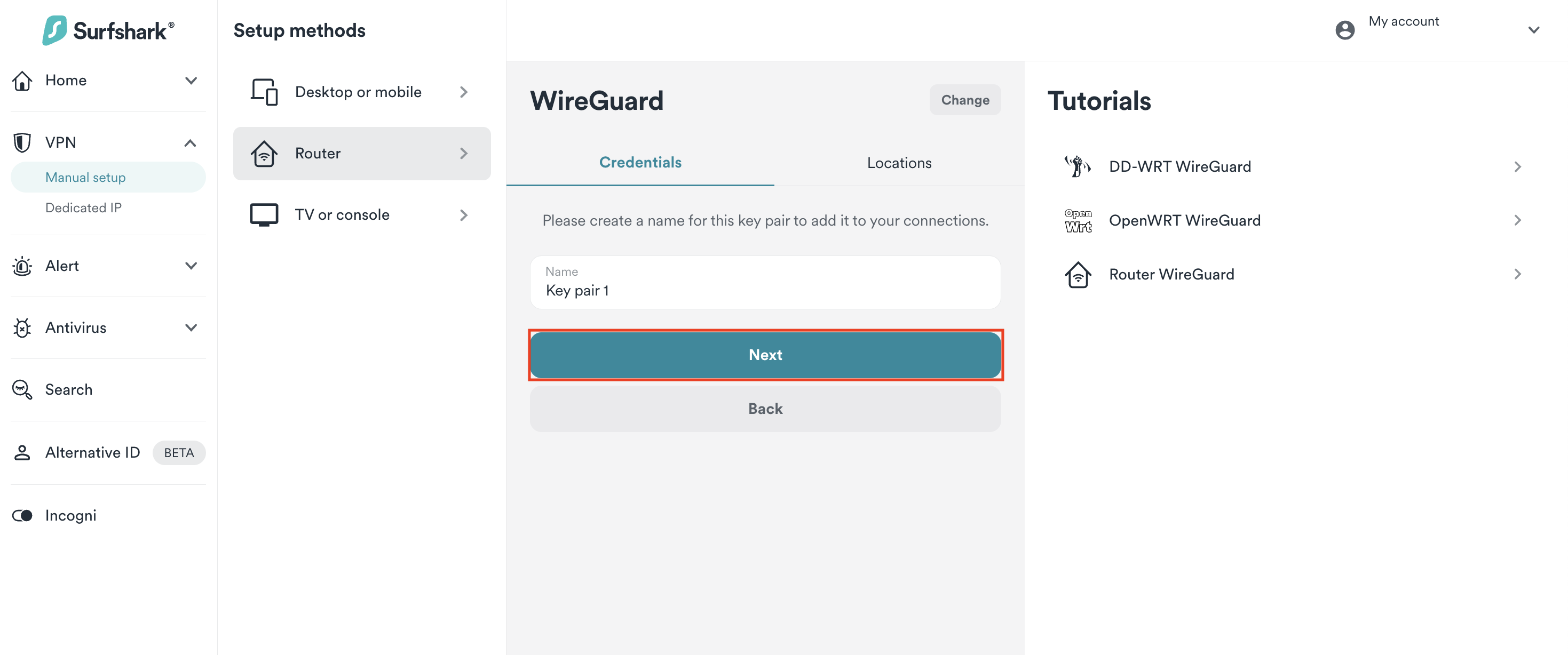Click the VPN shield icon
This screenshot has height=655, width=1568.
[22, 142]
